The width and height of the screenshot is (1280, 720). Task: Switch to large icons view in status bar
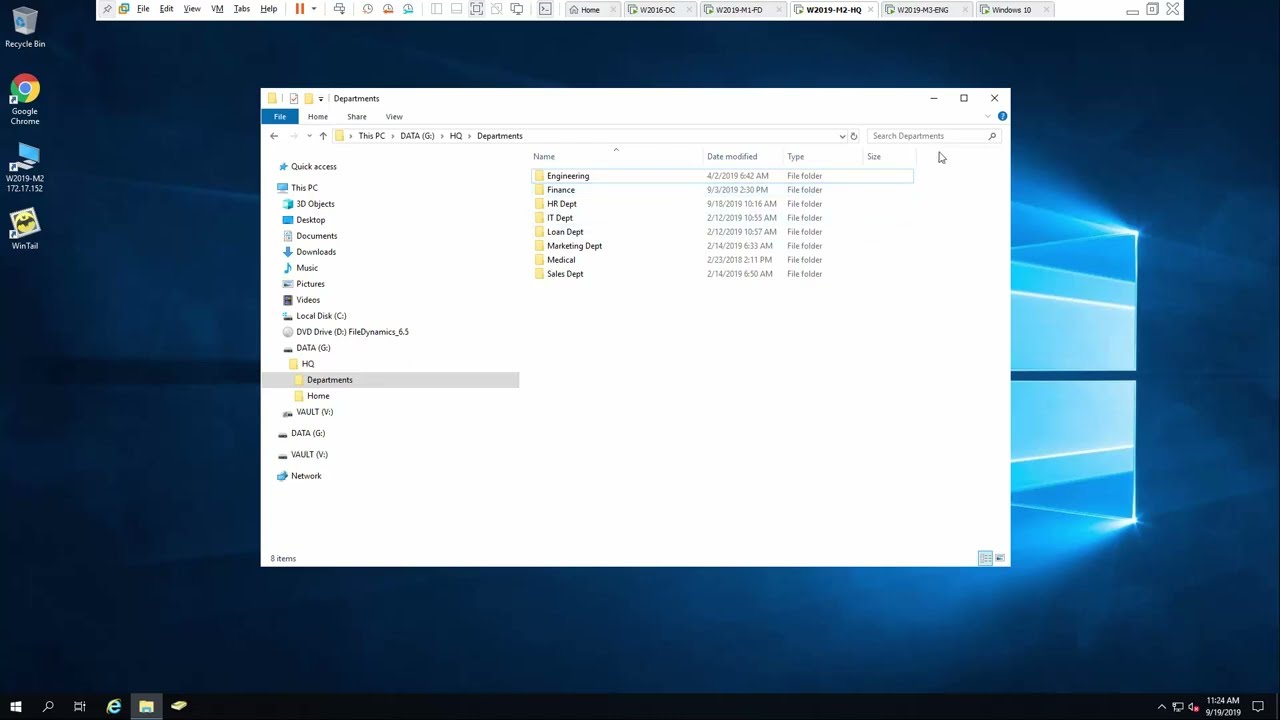[1000, 558]
